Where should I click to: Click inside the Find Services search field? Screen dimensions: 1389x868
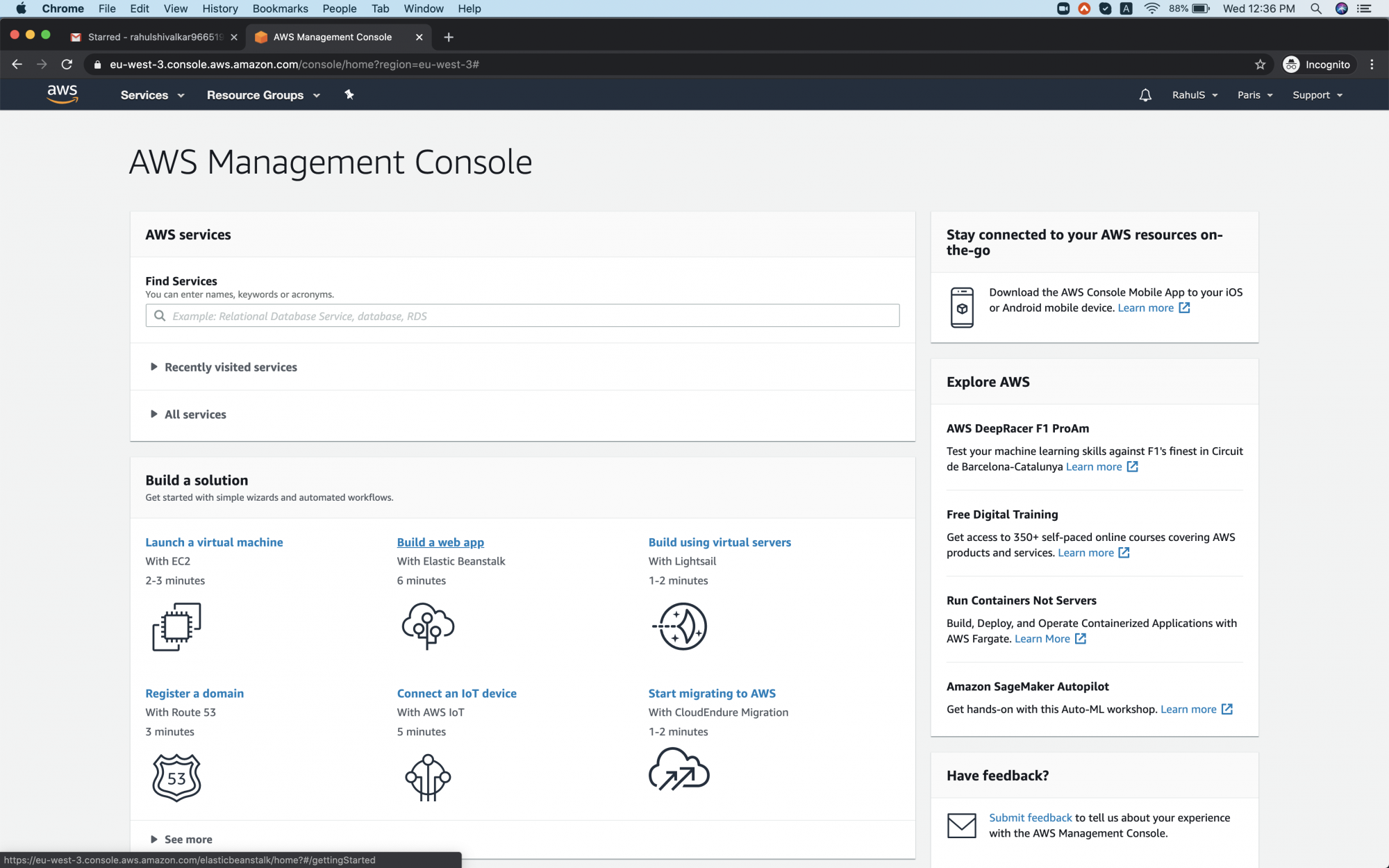tap(522, 315)
